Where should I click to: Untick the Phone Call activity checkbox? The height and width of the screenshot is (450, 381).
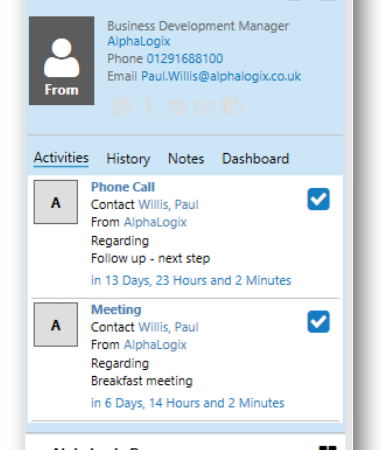point(318,199)
